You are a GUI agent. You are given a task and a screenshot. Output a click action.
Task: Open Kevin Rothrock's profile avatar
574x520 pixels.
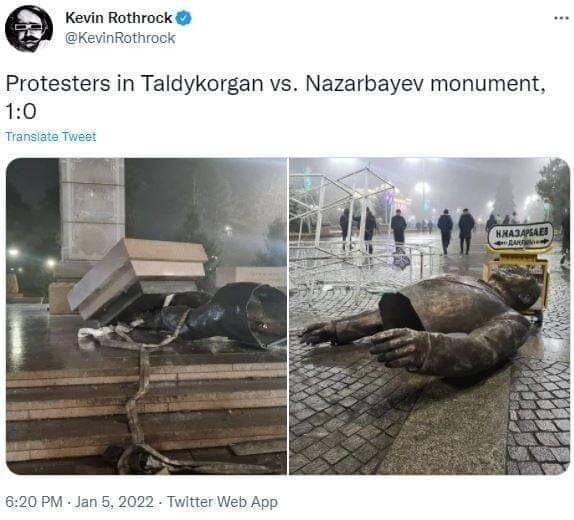tap(29, 29)
